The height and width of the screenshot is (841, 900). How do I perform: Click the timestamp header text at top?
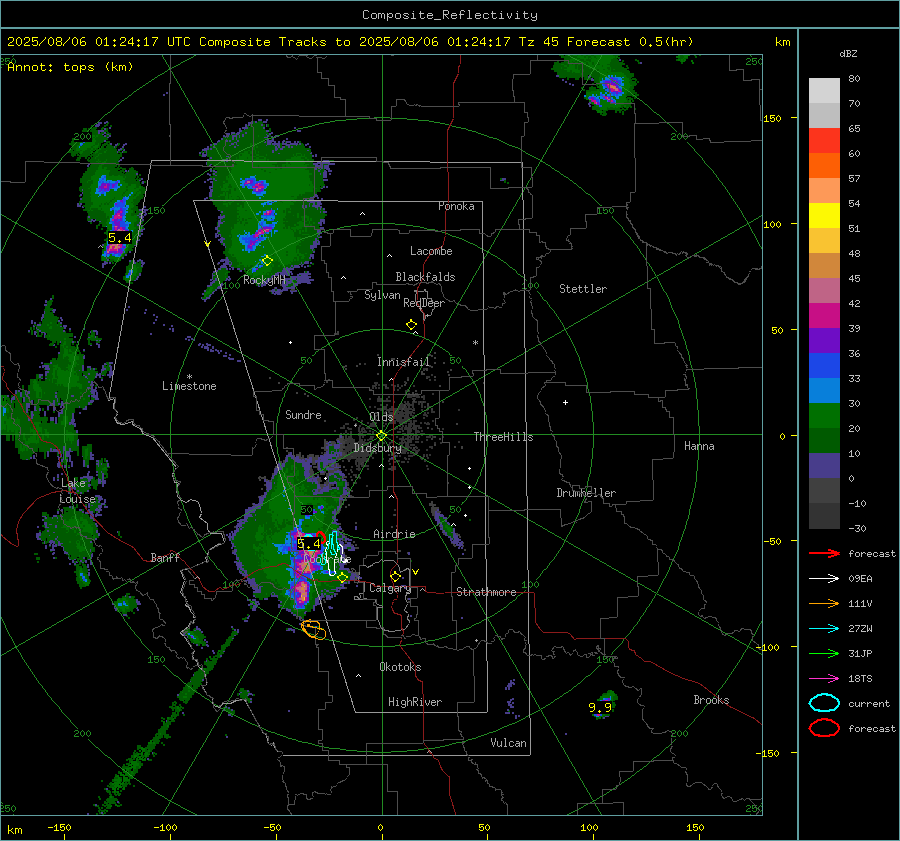350,42
